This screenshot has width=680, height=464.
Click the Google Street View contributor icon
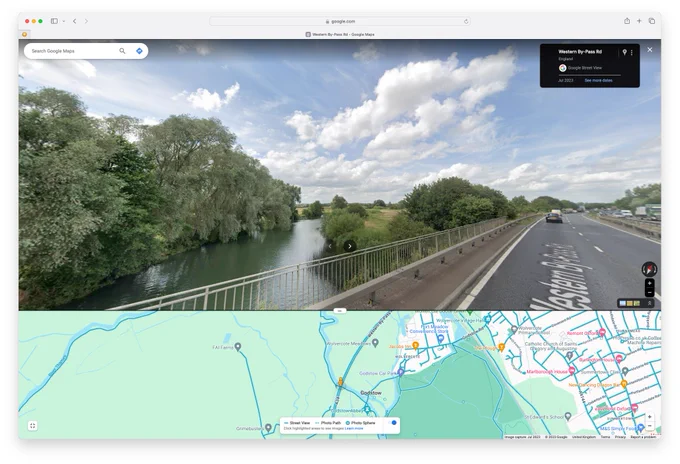click(562, 68)
